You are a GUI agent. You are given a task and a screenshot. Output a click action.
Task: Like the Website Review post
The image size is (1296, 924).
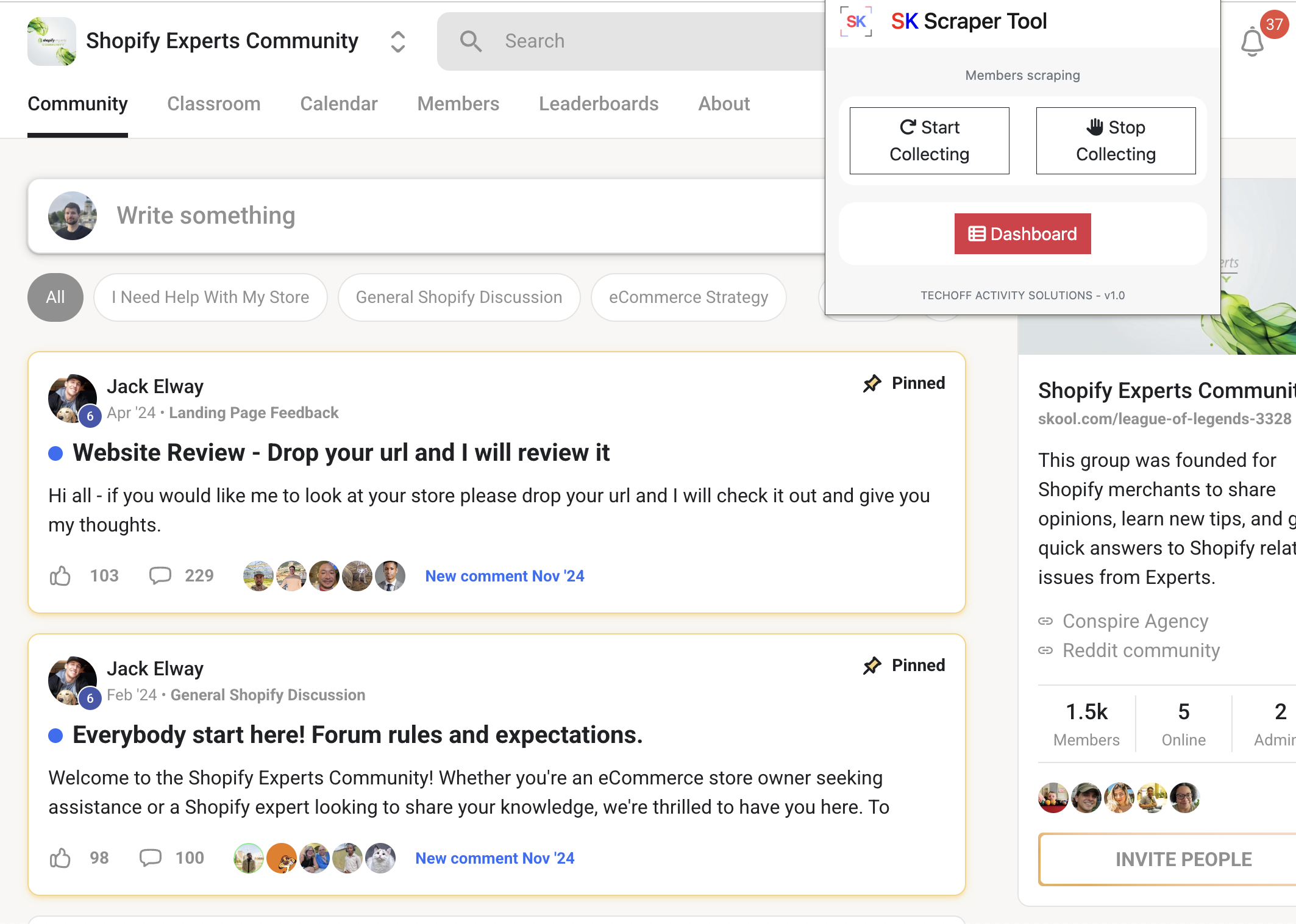pos(60,576)
